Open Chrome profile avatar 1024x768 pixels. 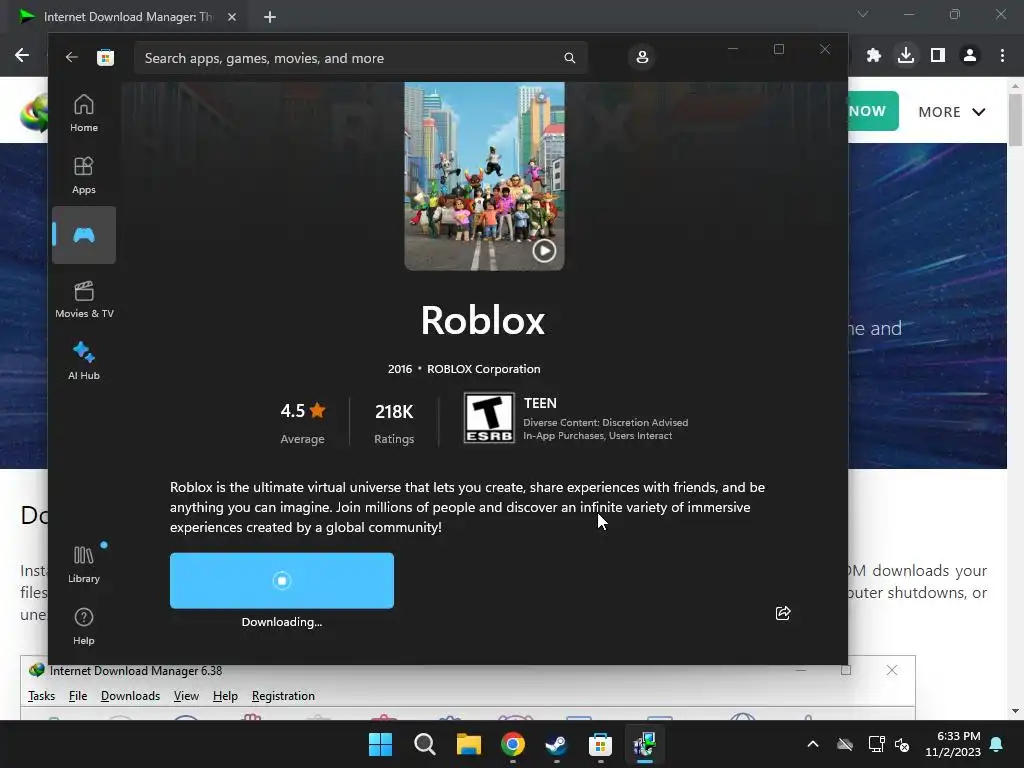tap(970, 56)
